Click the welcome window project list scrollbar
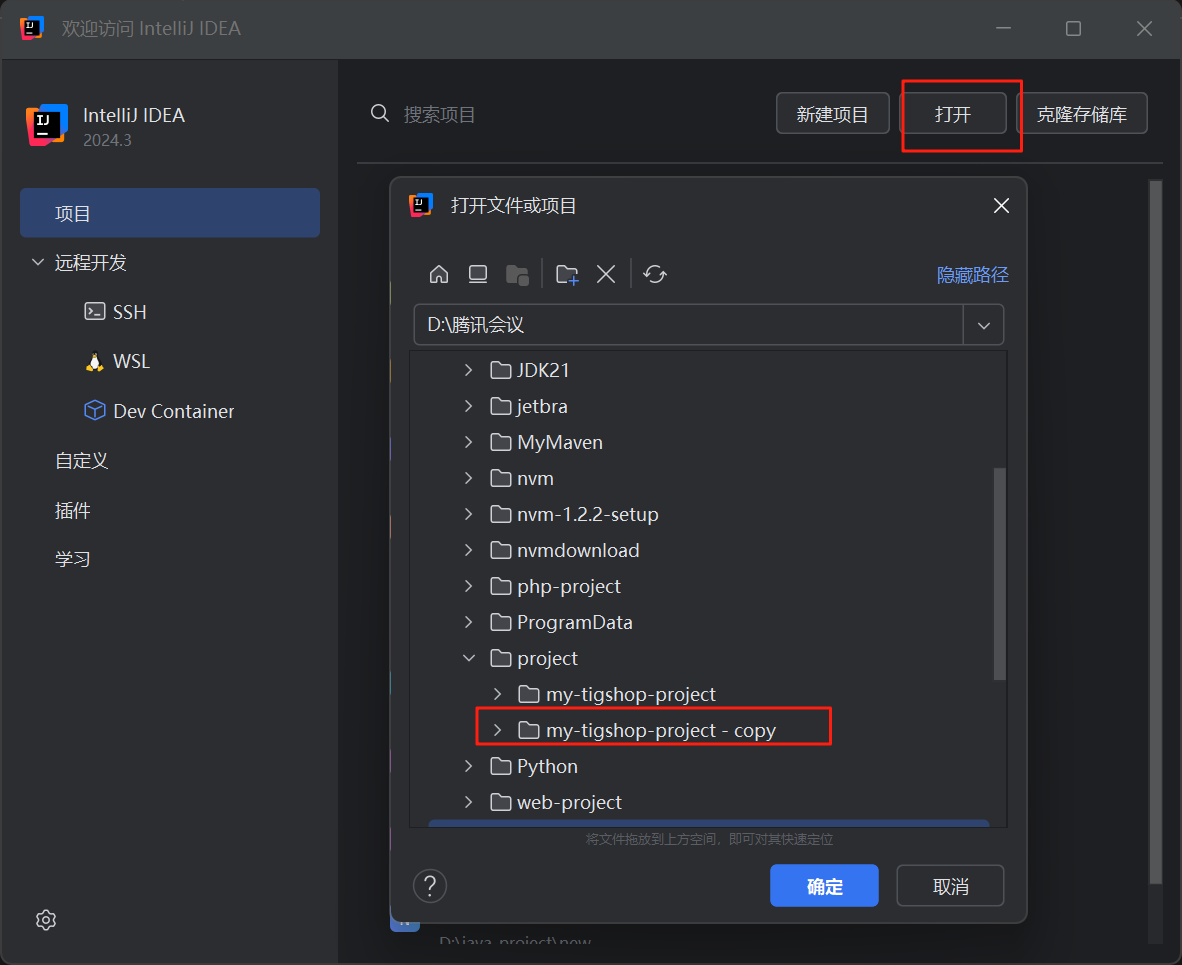This screenshot has height=965, width=1182. click(1156, 532)
